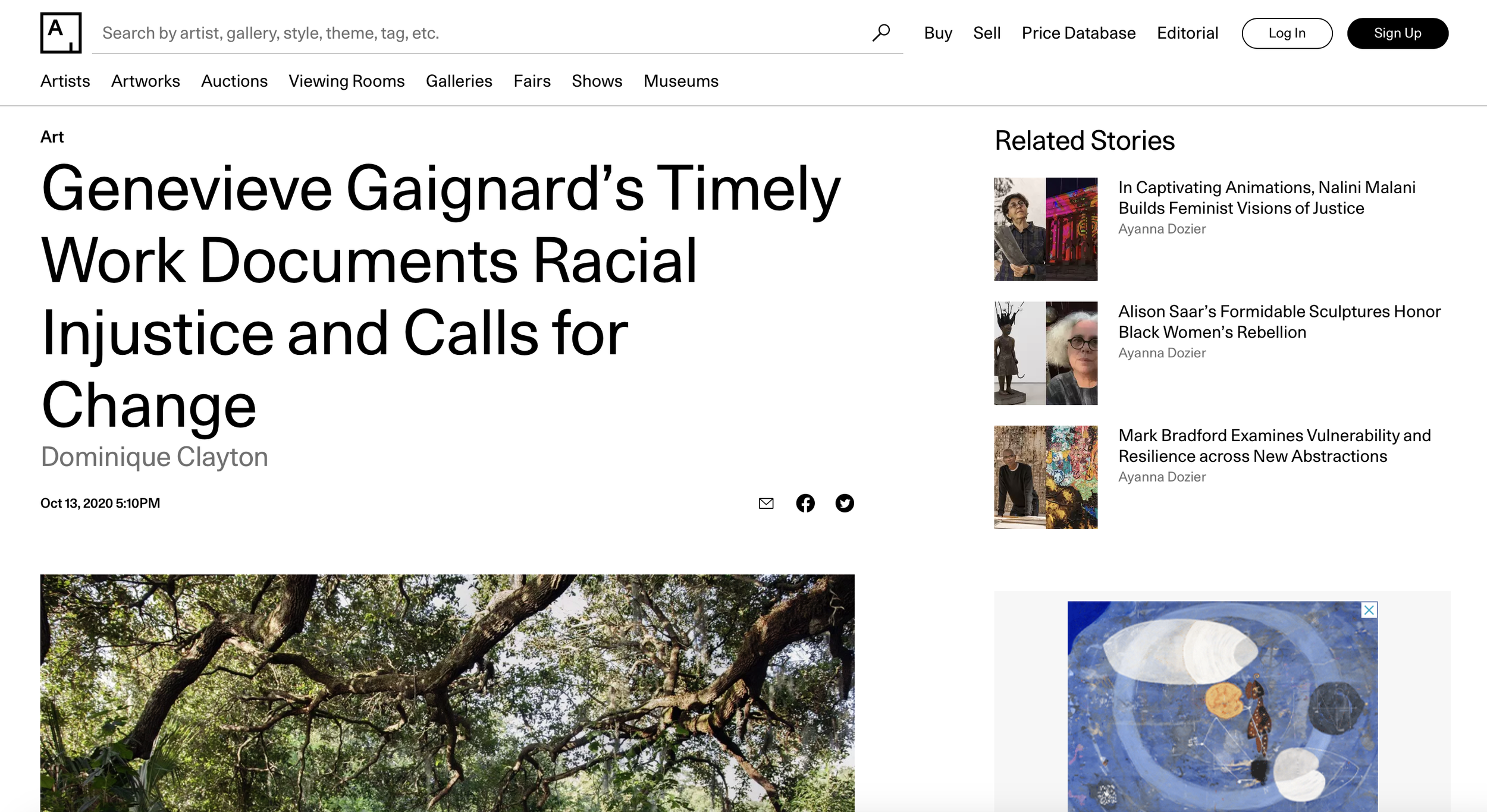Share article on Twitter icon
This screenshot has width=1487, height=812.
click(x=845, y=503)
